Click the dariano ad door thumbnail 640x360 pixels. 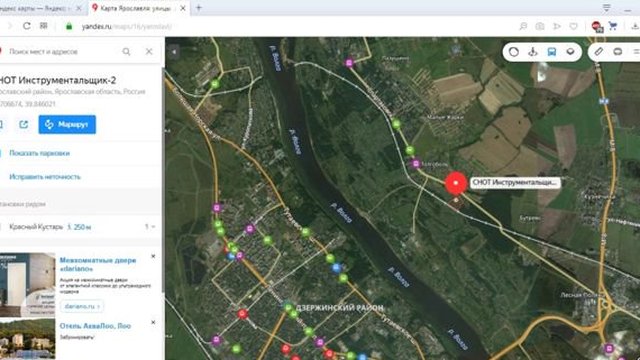(x=27, y=284)
